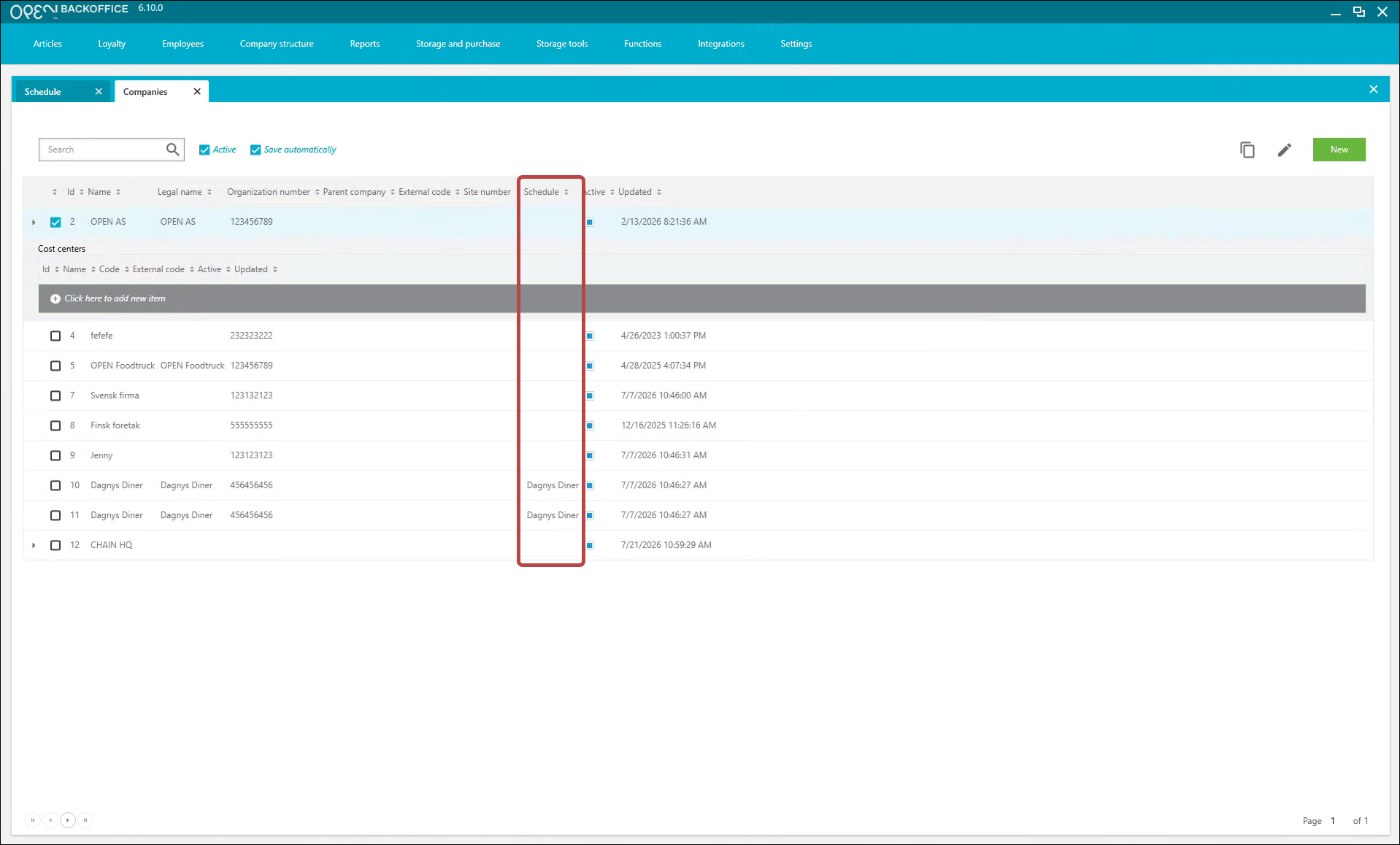Click the page number field
The image size is (1400, 845).
tap(1334, 821)
